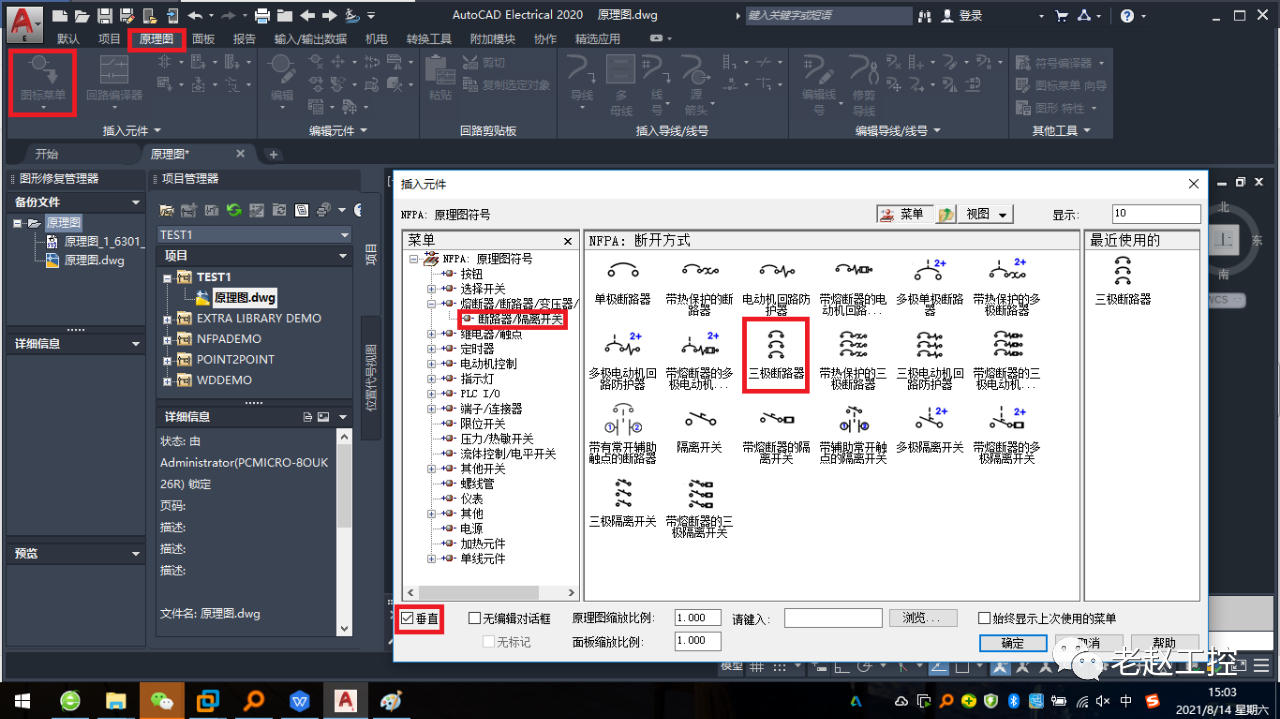The image size is (1280, 719).
Task: Click the 浏览... button
Action: 922,618
